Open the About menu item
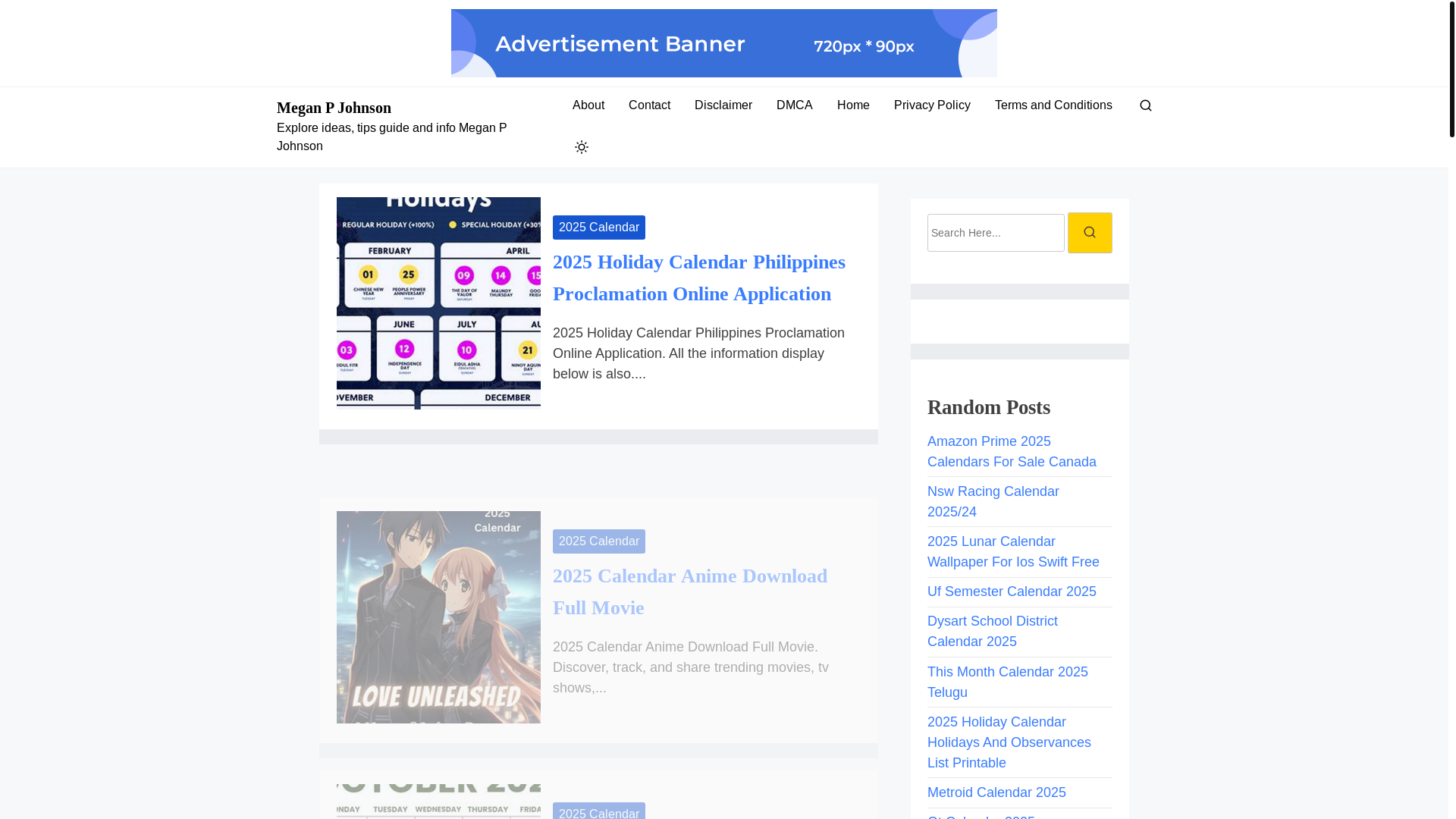 pyautogui.click(x=588, y=105)
